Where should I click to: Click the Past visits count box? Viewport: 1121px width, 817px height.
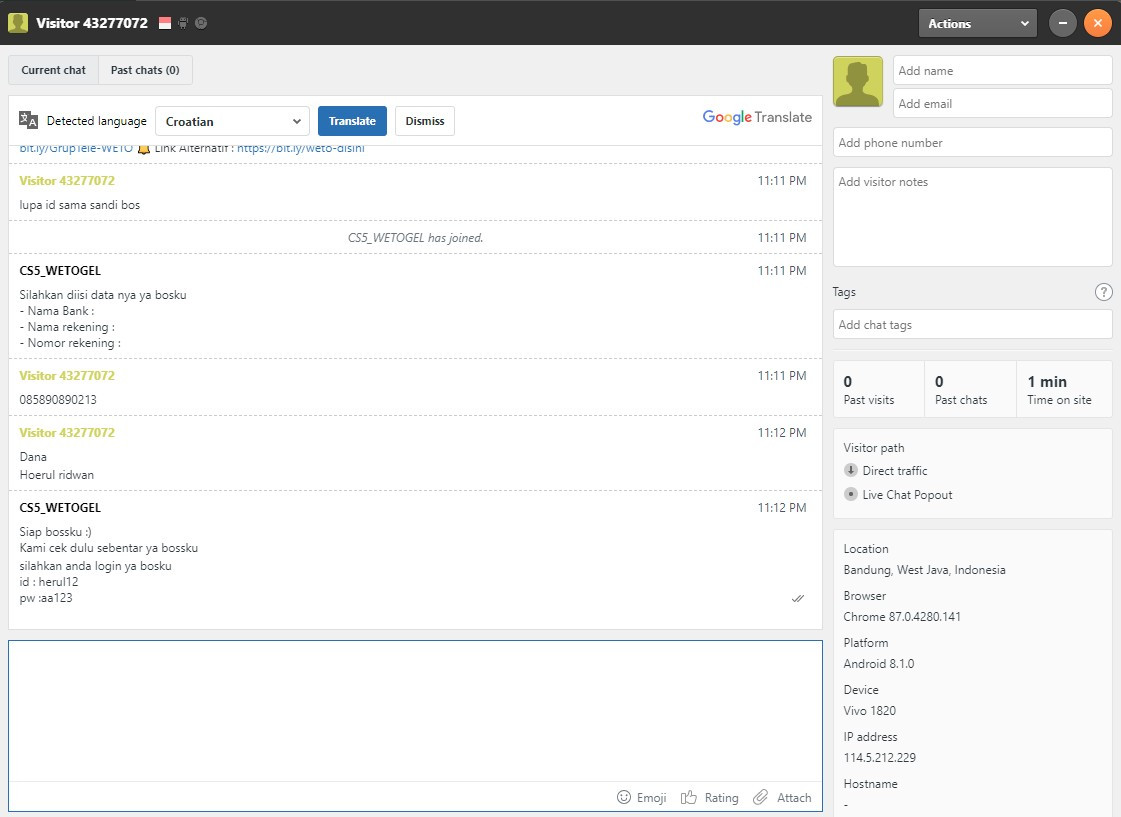coord(879,389)
